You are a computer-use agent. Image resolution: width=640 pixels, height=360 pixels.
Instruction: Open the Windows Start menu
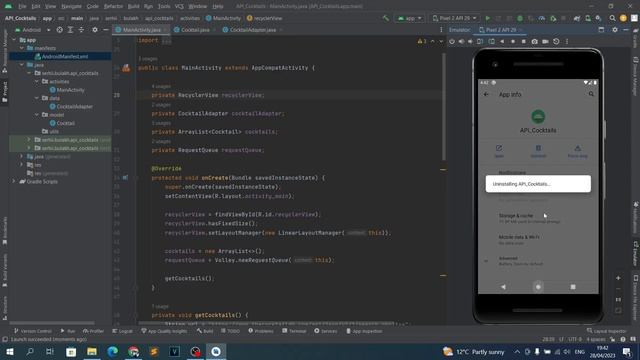(x=9, y=351)
